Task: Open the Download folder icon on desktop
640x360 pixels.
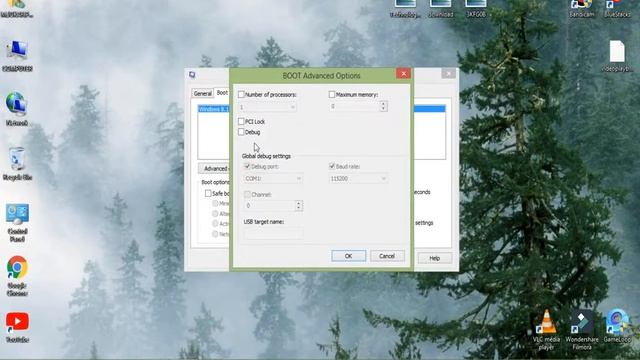Action: [441, 8]
